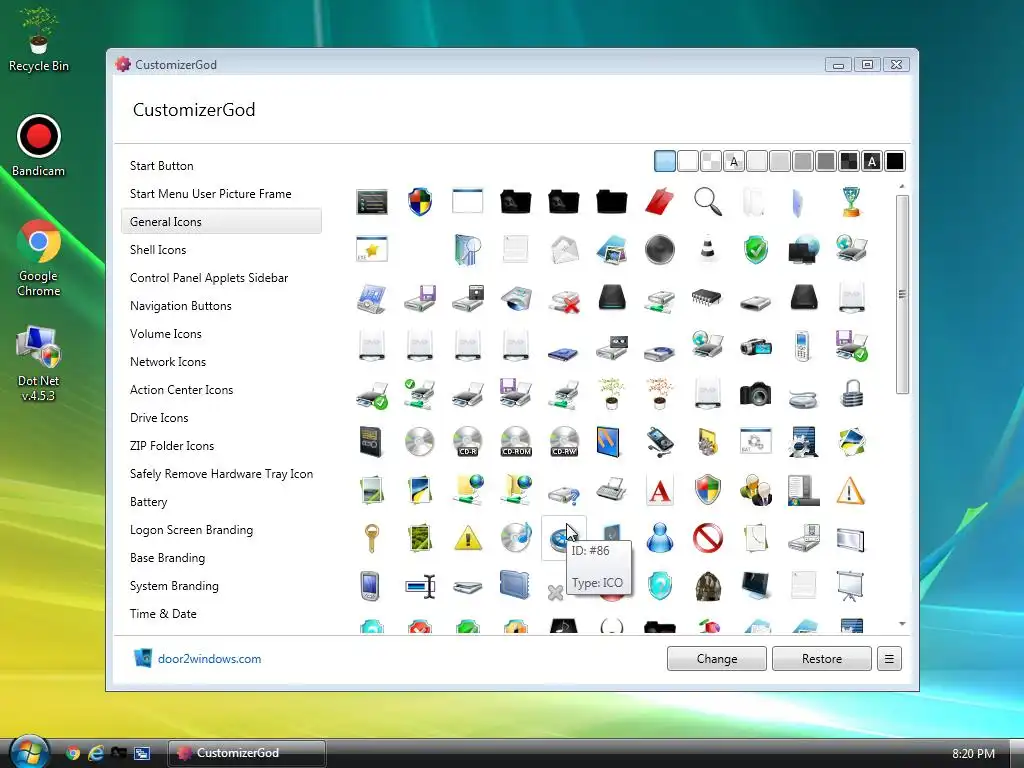This screenshot has width=1024, height=768.
Task: Open the Recycle Bin desktop icon
Action: coord(39,40)
